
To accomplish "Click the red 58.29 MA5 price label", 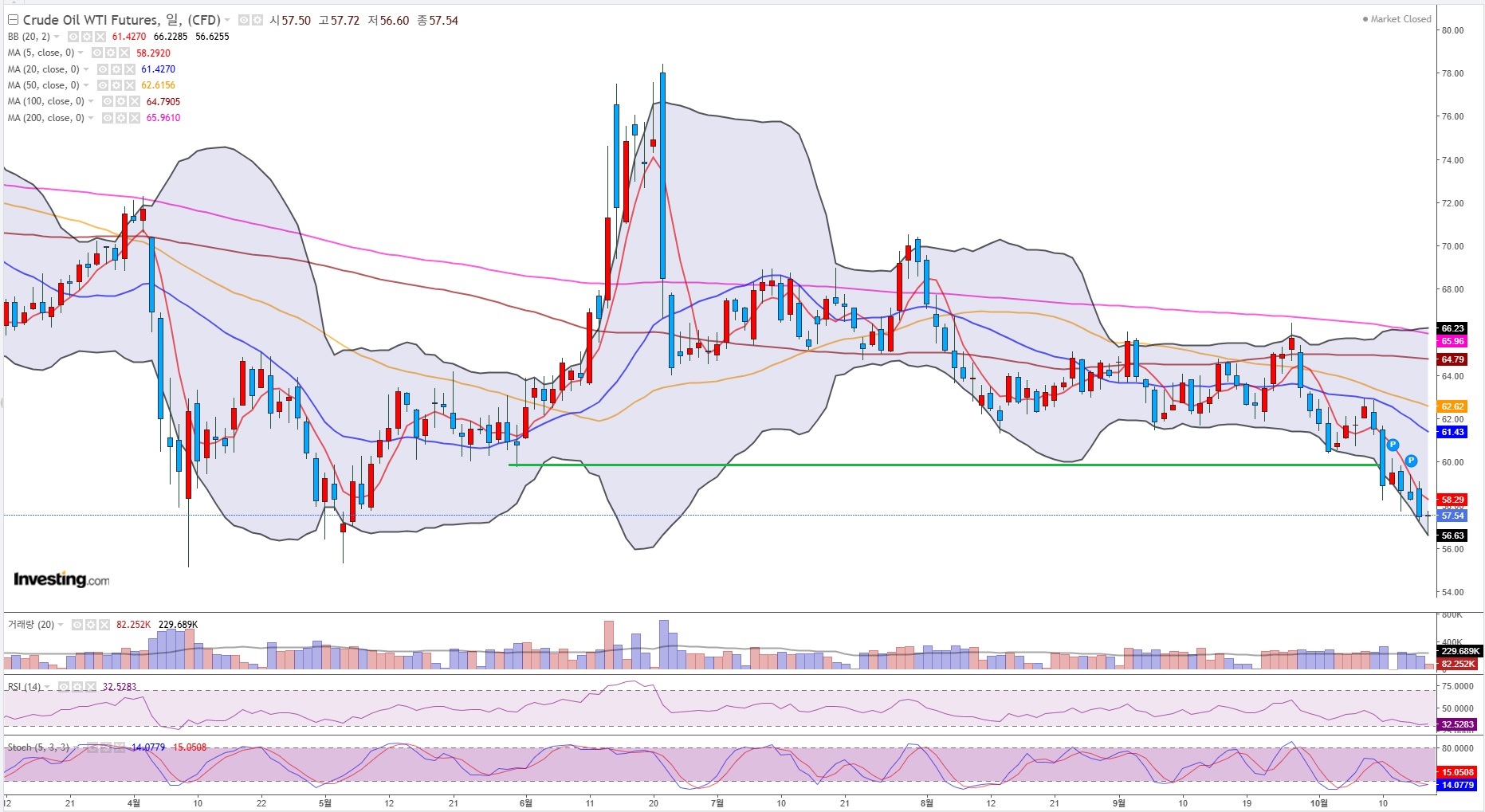I will (1452, 500).
